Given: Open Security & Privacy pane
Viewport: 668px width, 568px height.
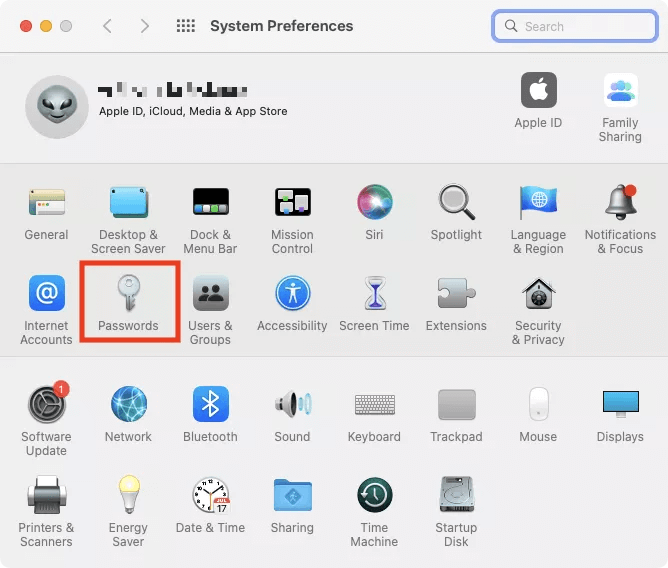Looking at the screenshot, I should [538, 296].
